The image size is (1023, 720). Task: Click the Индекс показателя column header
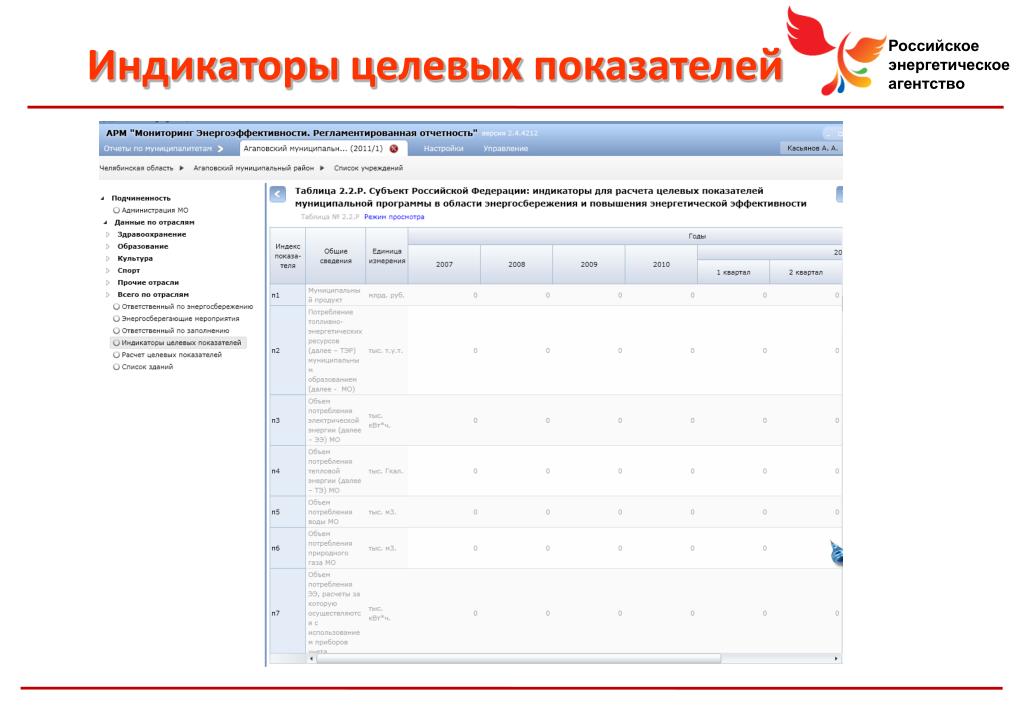pyautogui.click(x=288, y=256)
